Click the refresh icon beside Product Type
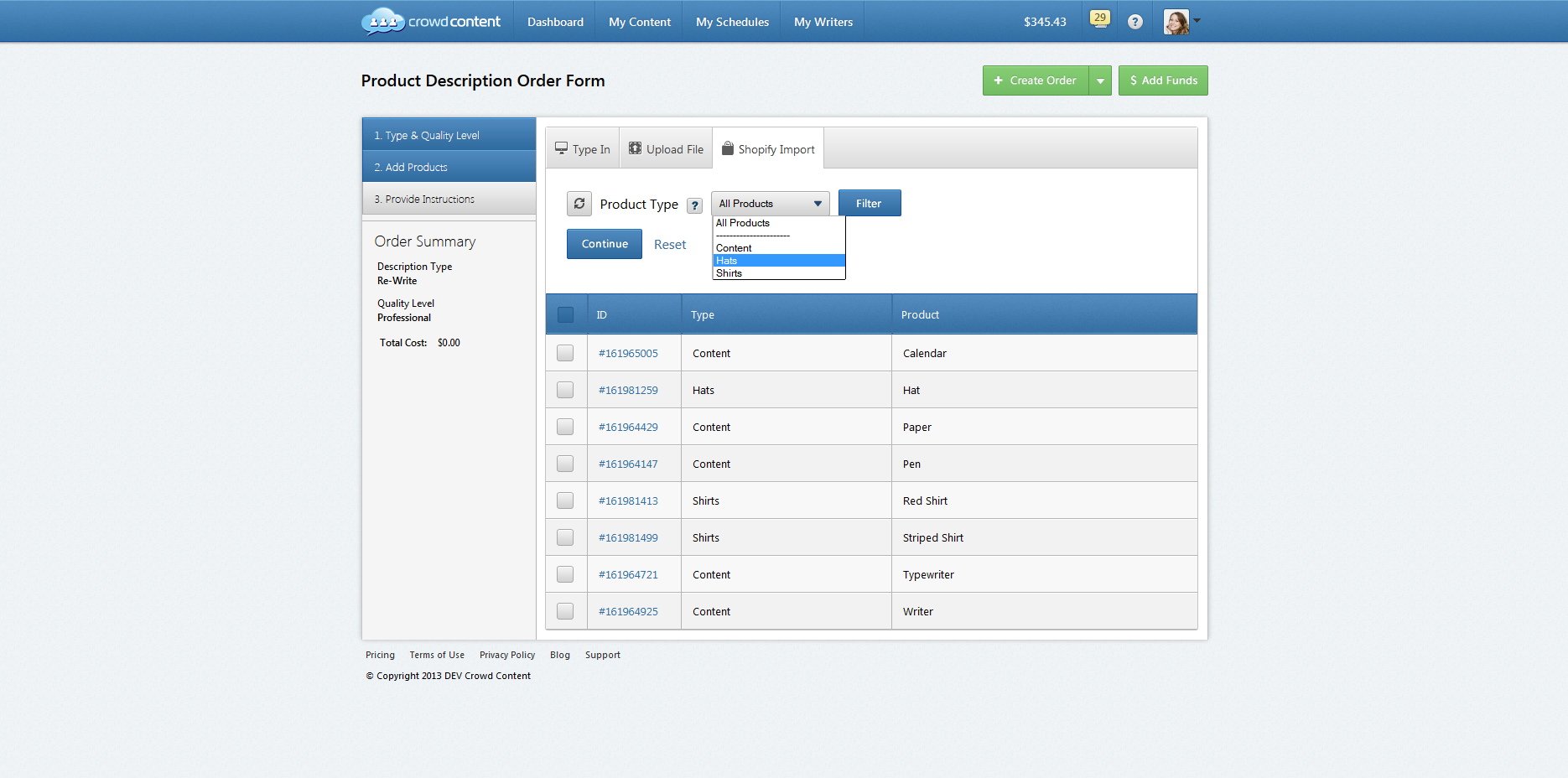The image size is (1568, 778). click(x=579, y=203)
